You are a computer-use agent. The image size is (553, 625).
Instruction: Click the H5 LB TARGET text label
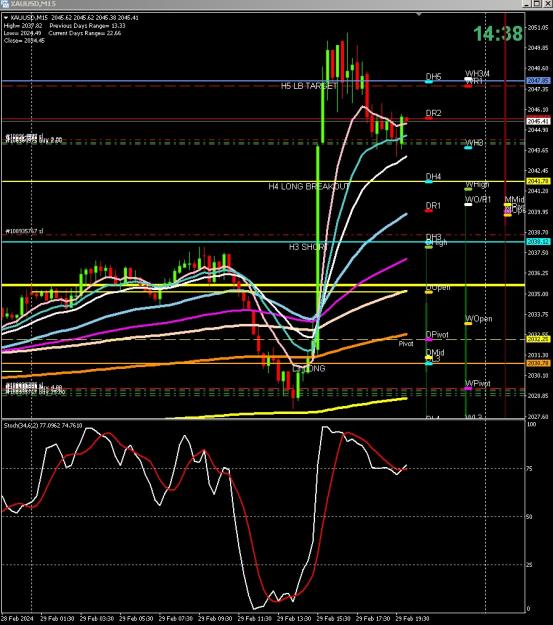tap(309, 86)
